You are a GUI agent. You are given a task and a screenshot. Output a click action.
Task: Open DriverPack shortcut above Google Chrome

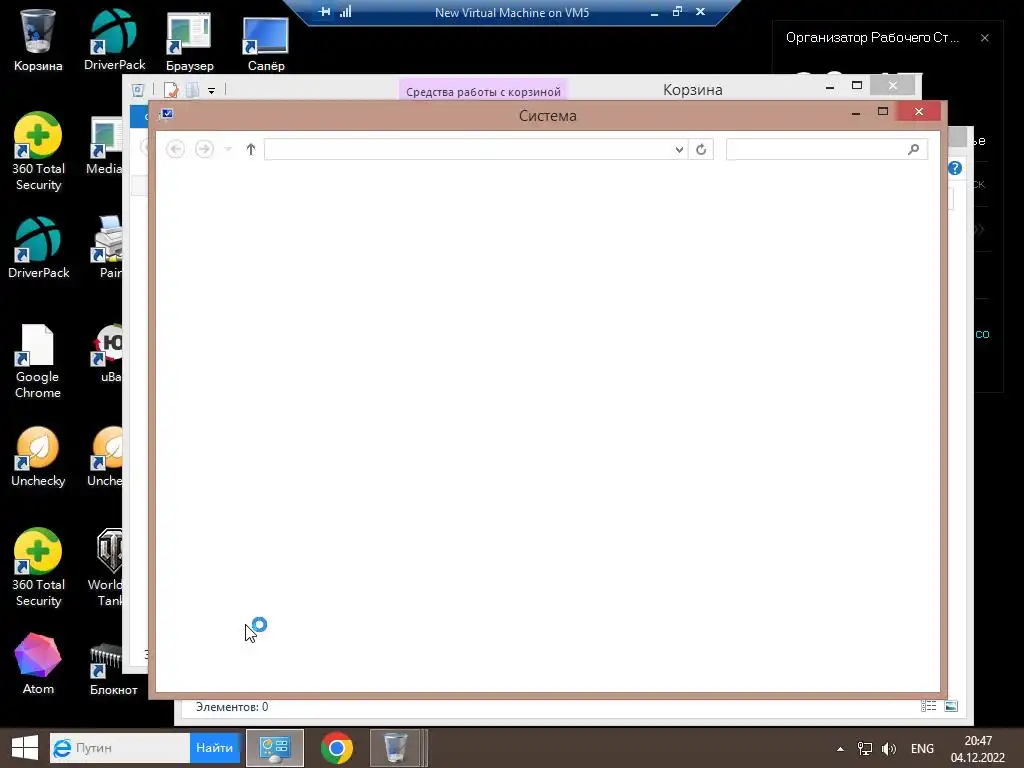pos(38,248)
